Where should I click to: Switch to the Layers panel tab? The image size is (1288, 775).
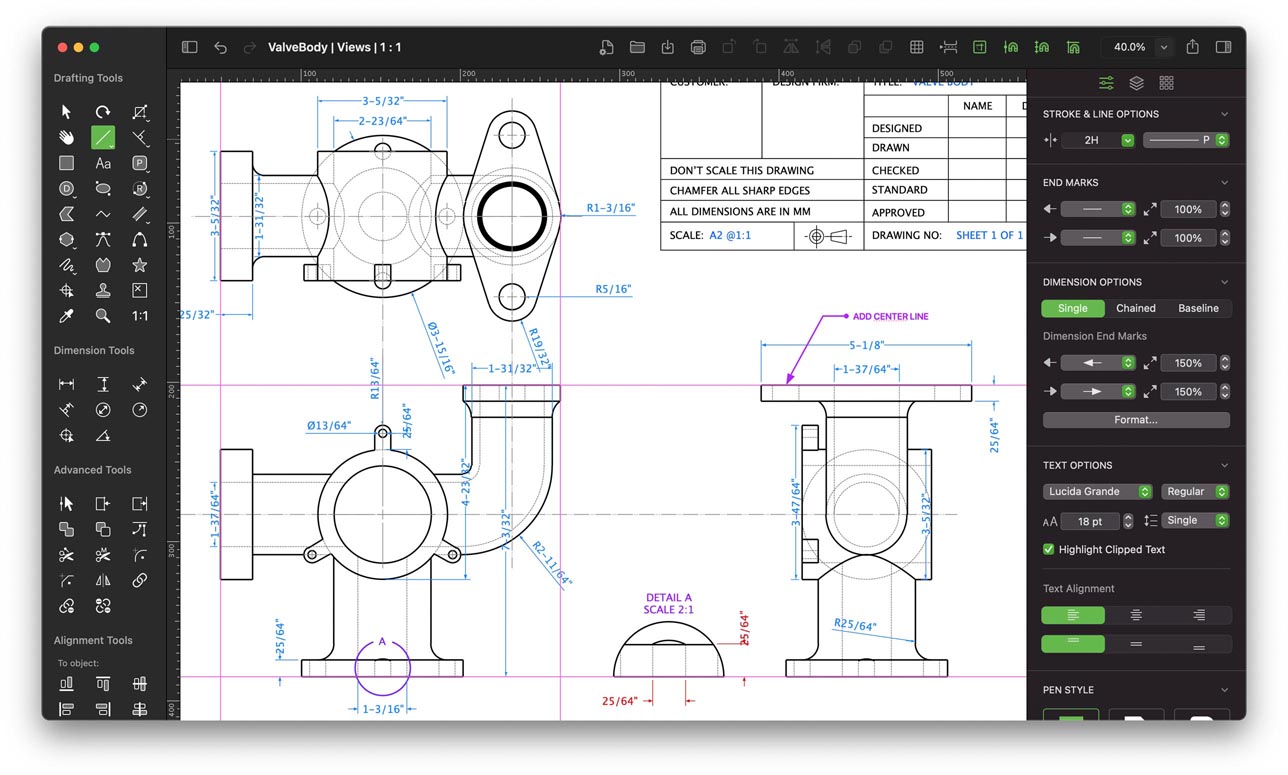(x=1135, y=83)
